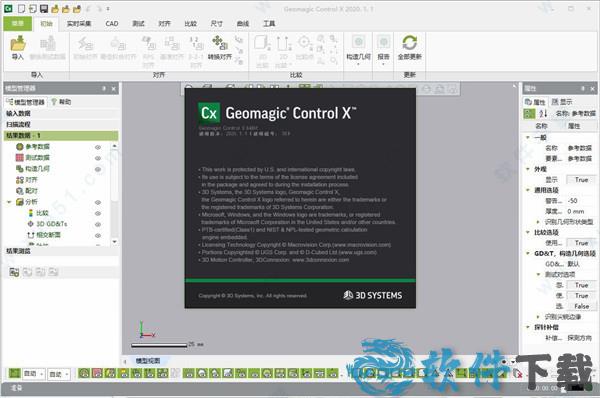This screenshot has height=398, width=600.
Task: Expand the 识别几何形状类型 sub-item
Action: (538, 222)
